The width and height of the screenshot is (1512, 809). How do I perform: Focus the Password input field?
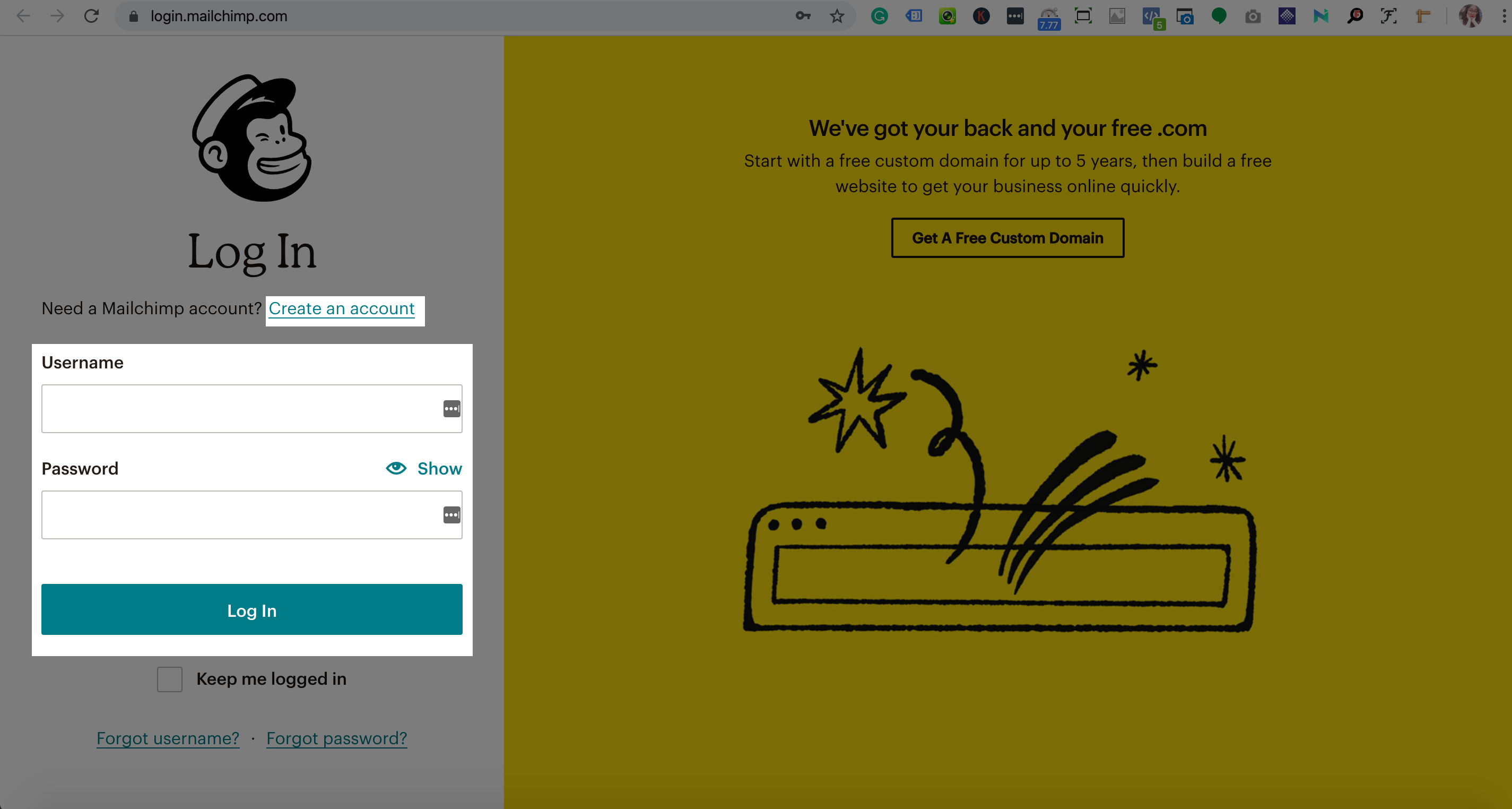(252, 515)
